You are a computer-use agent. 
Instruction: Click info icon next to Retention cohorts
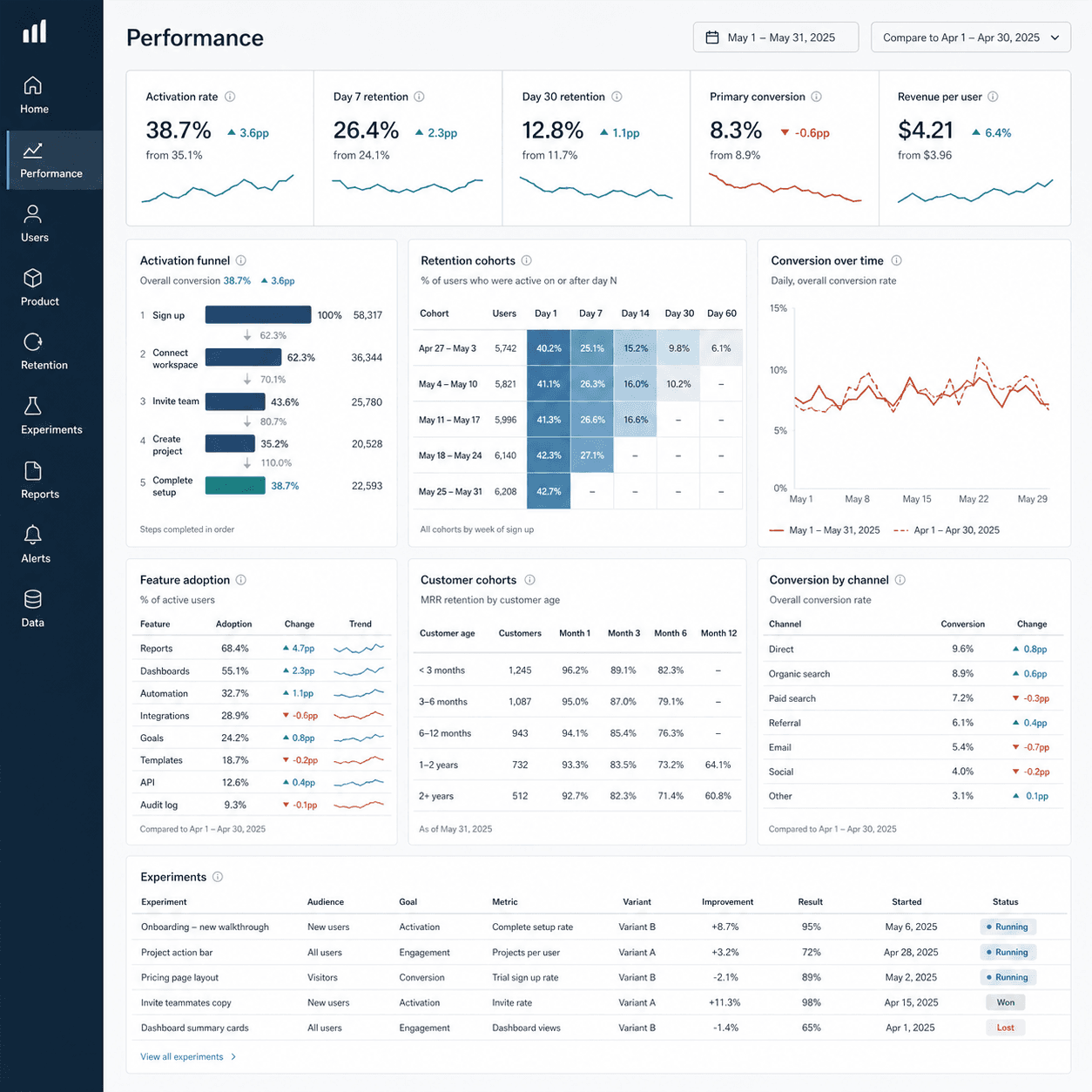coord(526,260)
